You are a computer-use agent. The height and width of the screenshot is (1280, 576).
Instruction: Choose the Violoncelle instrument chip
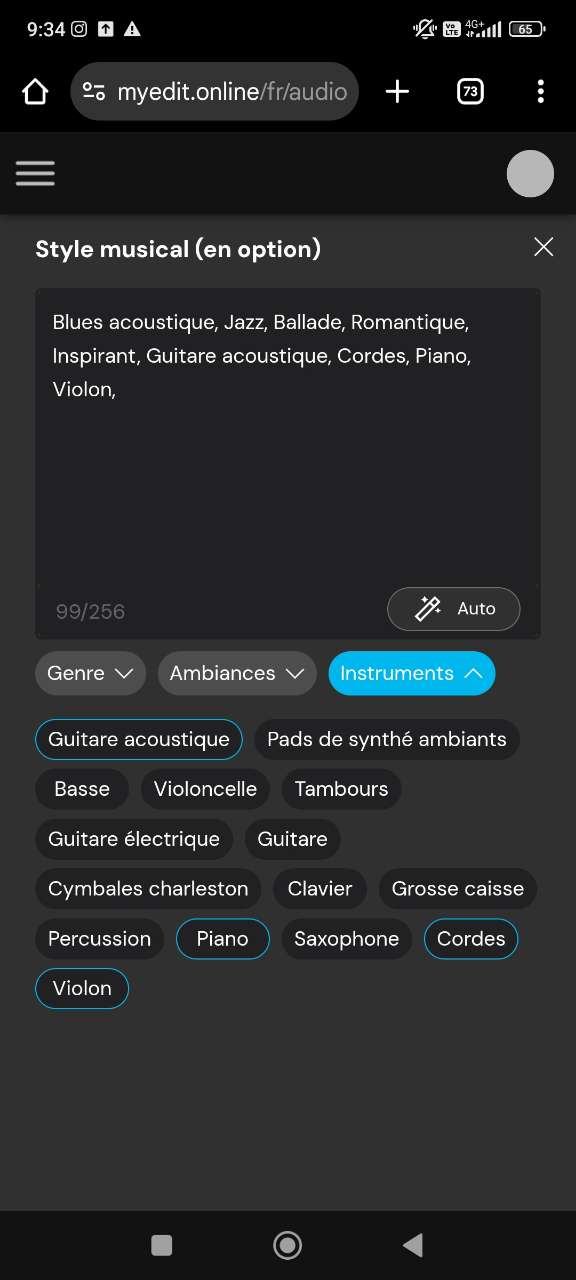[x=205, y=789]
